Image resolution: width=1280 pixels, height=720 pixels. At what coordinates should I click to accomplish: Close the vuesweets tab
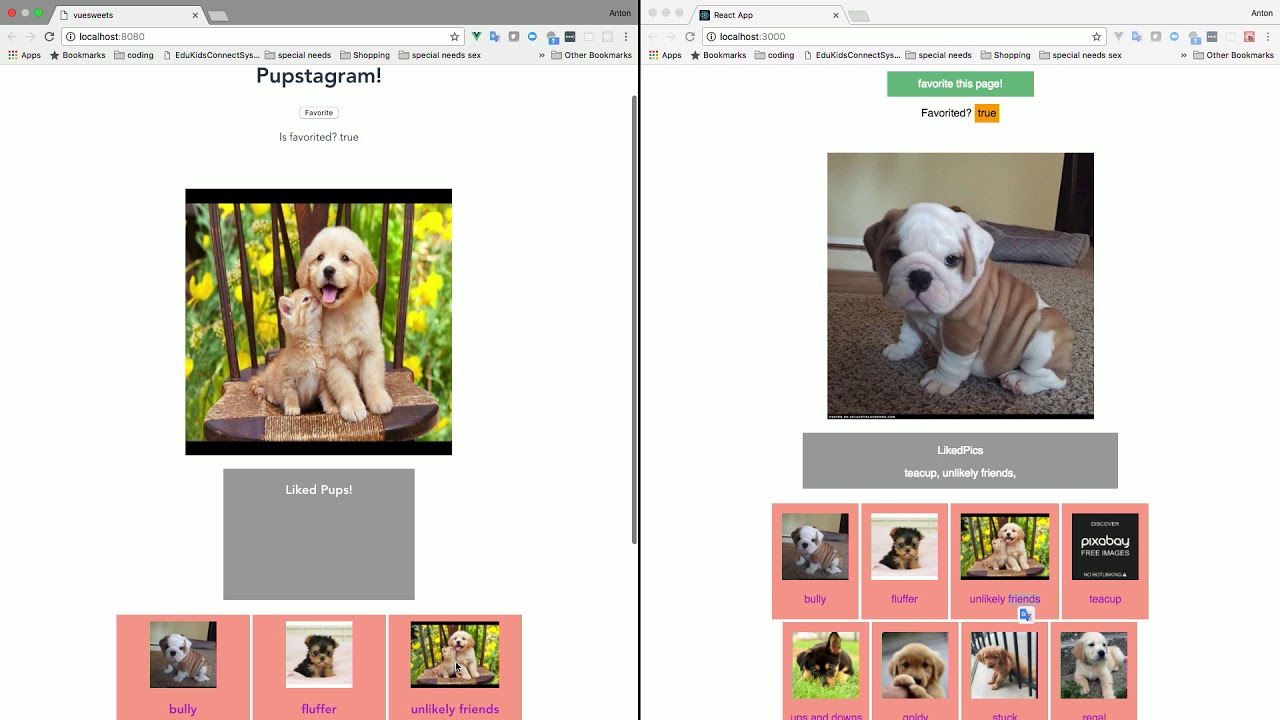click(x=195, y=15)
